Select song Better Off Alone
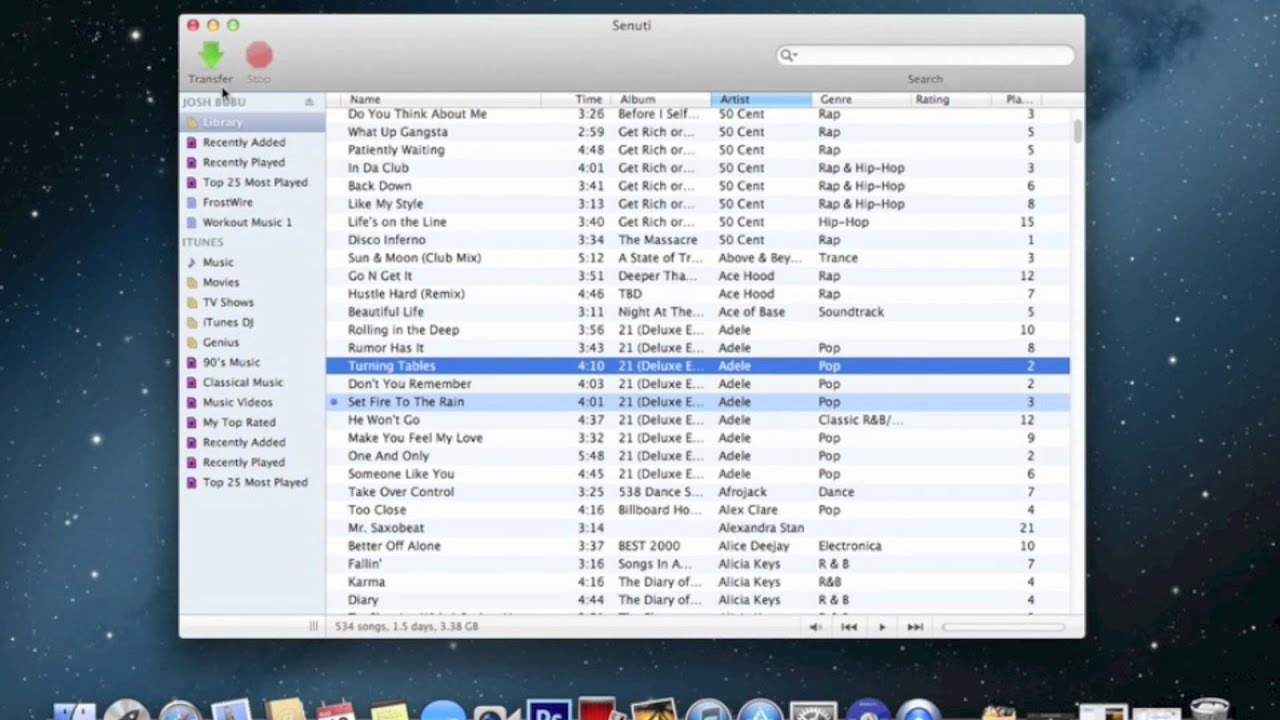 click(x=698, y=546)
